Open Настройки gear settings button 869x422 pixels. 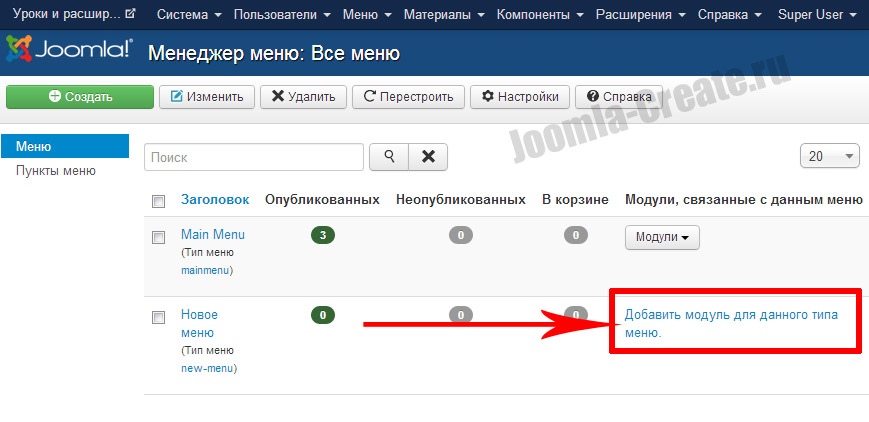pyautogui.click(x=520, y=97)
